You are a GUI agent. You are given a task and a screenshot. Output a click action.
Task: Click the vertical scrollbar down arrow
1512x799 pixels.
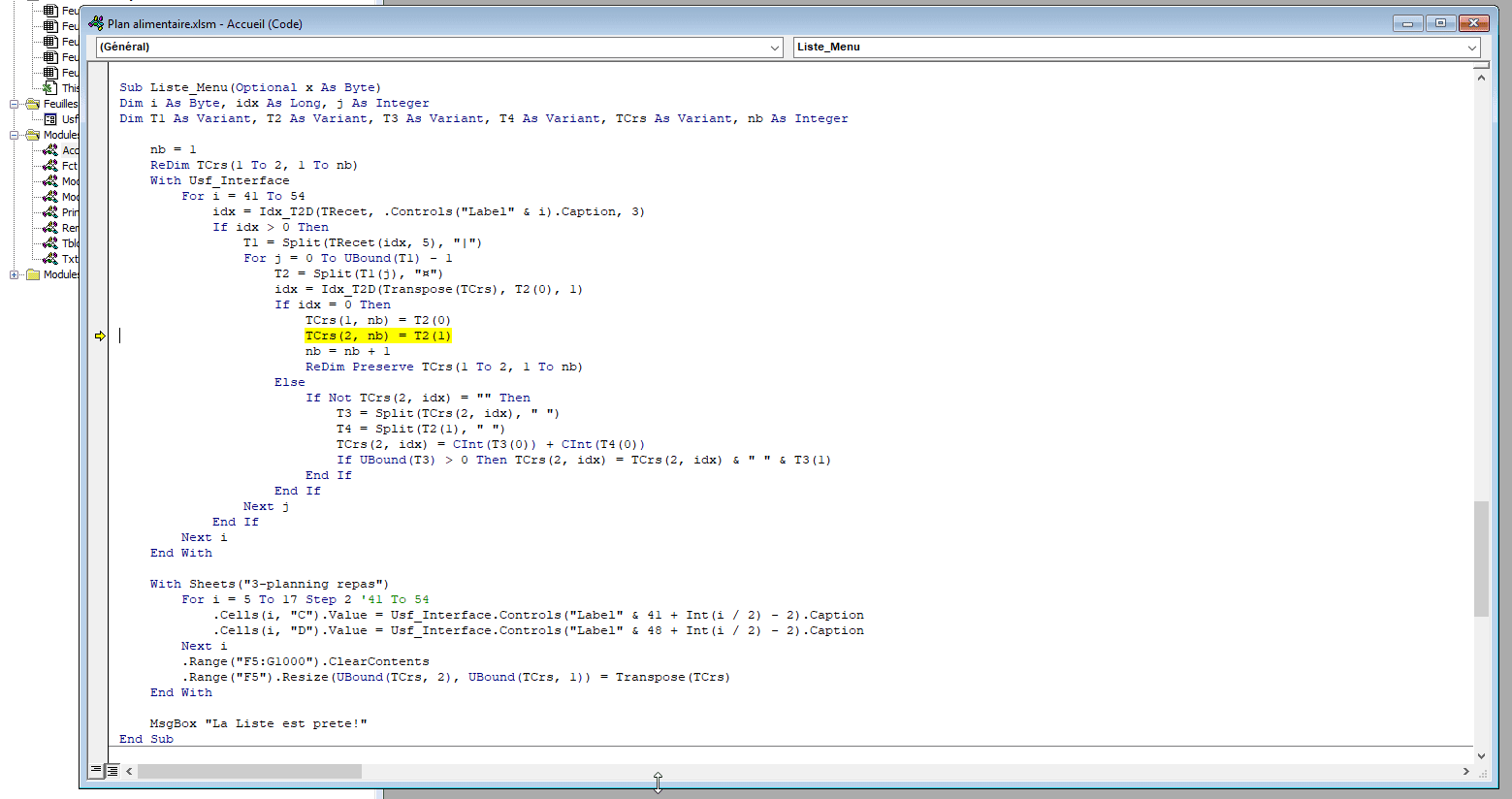[x=1481, y=755]
